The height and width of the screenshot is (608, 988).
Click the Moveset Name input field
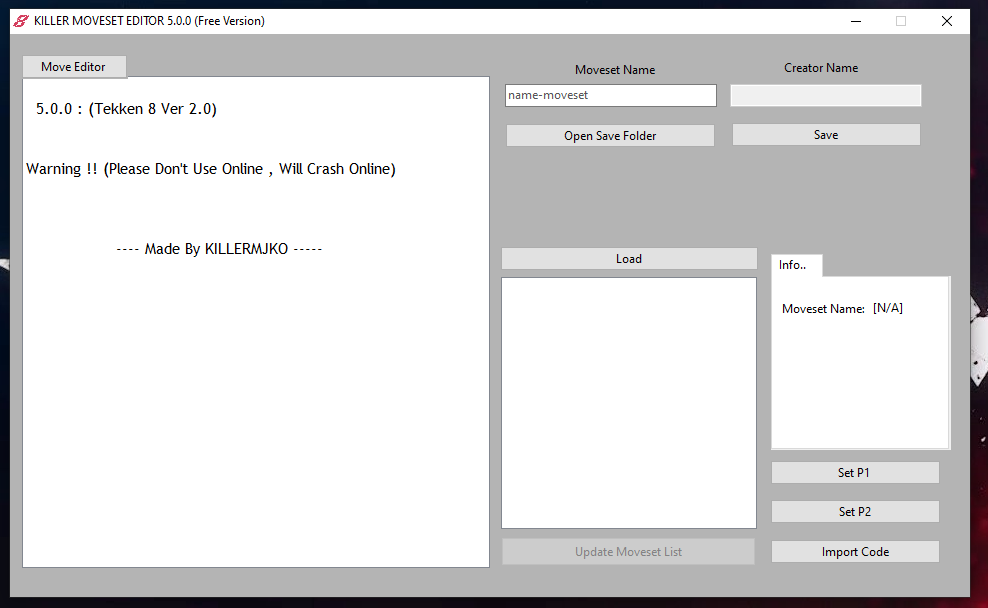[x=611, y=95]
